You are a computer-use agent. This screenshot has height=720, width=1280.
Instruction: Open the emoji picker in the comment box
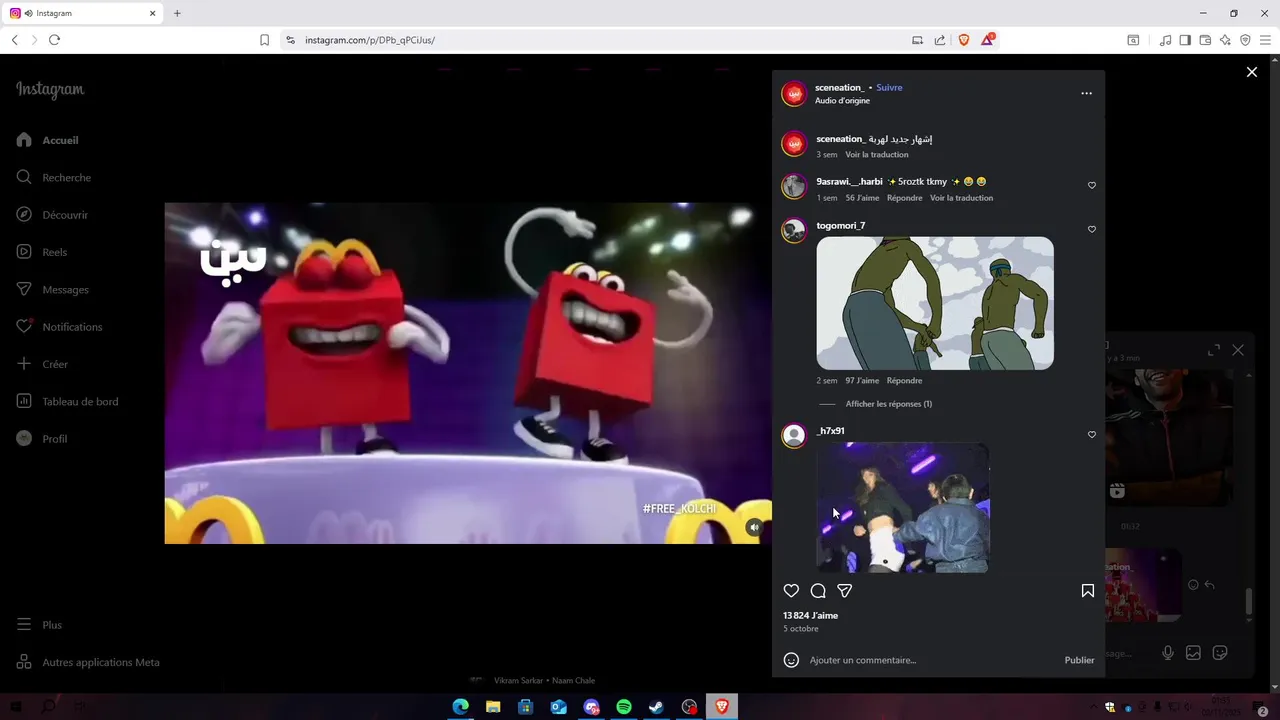coord(791,660)
